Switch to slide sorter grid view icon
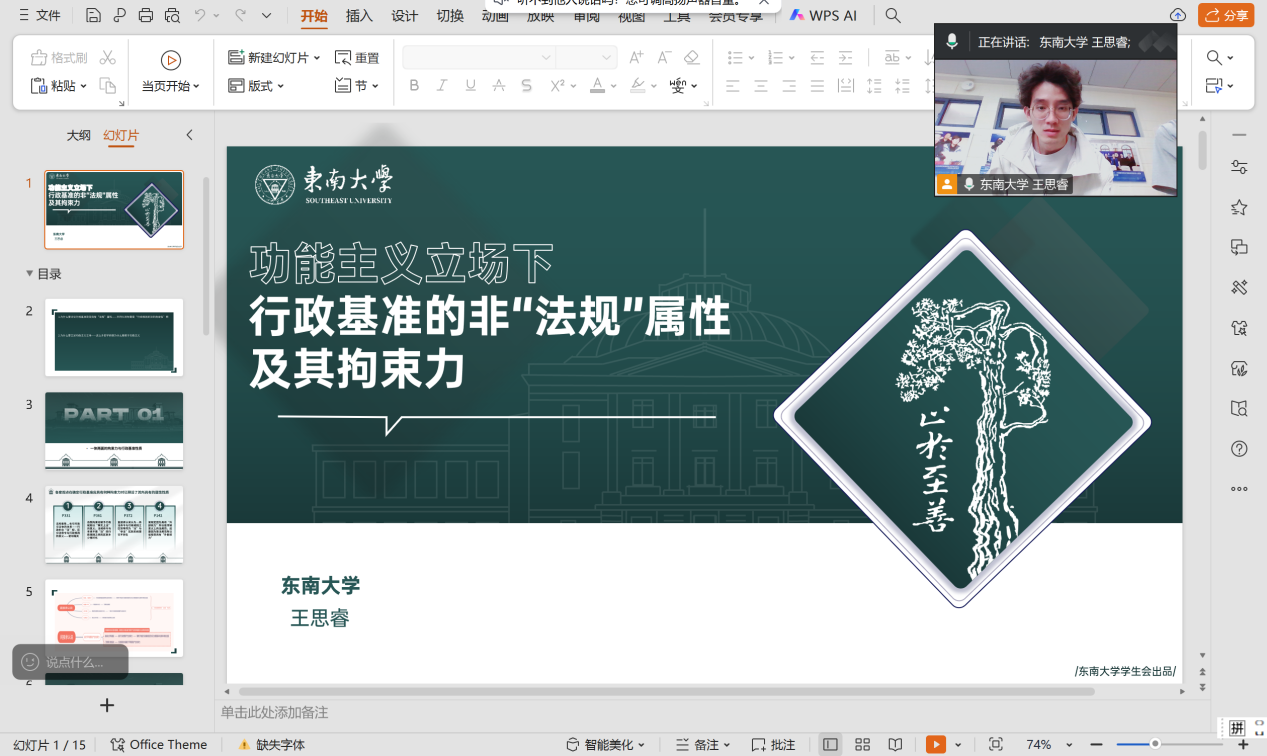The width and height of the screenshot is (1267, 756). tap(862, 744)
